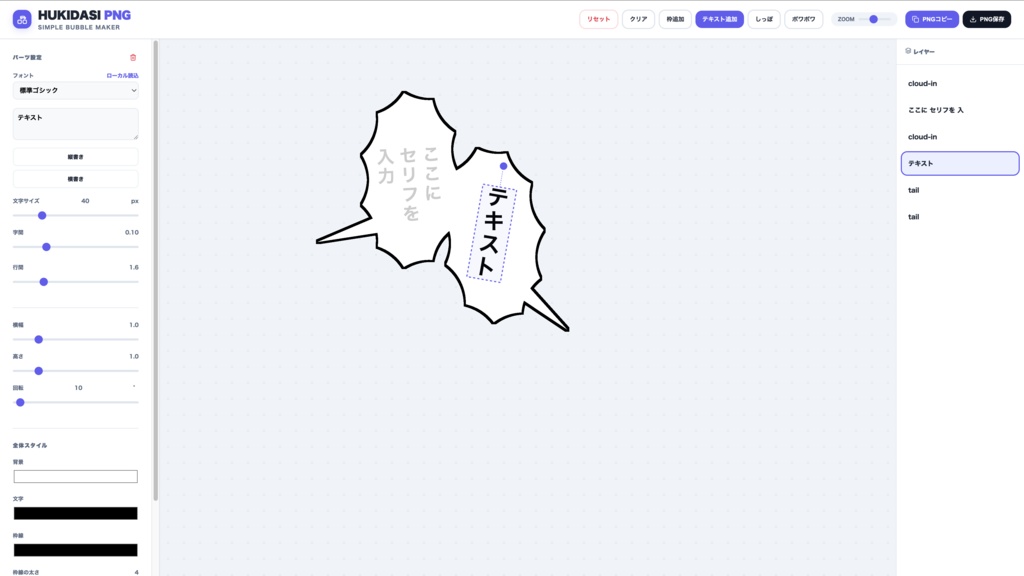1024x576 pixels.
Task: Click the HUKIDASI PNG logo icon
Action: (19, 17)
